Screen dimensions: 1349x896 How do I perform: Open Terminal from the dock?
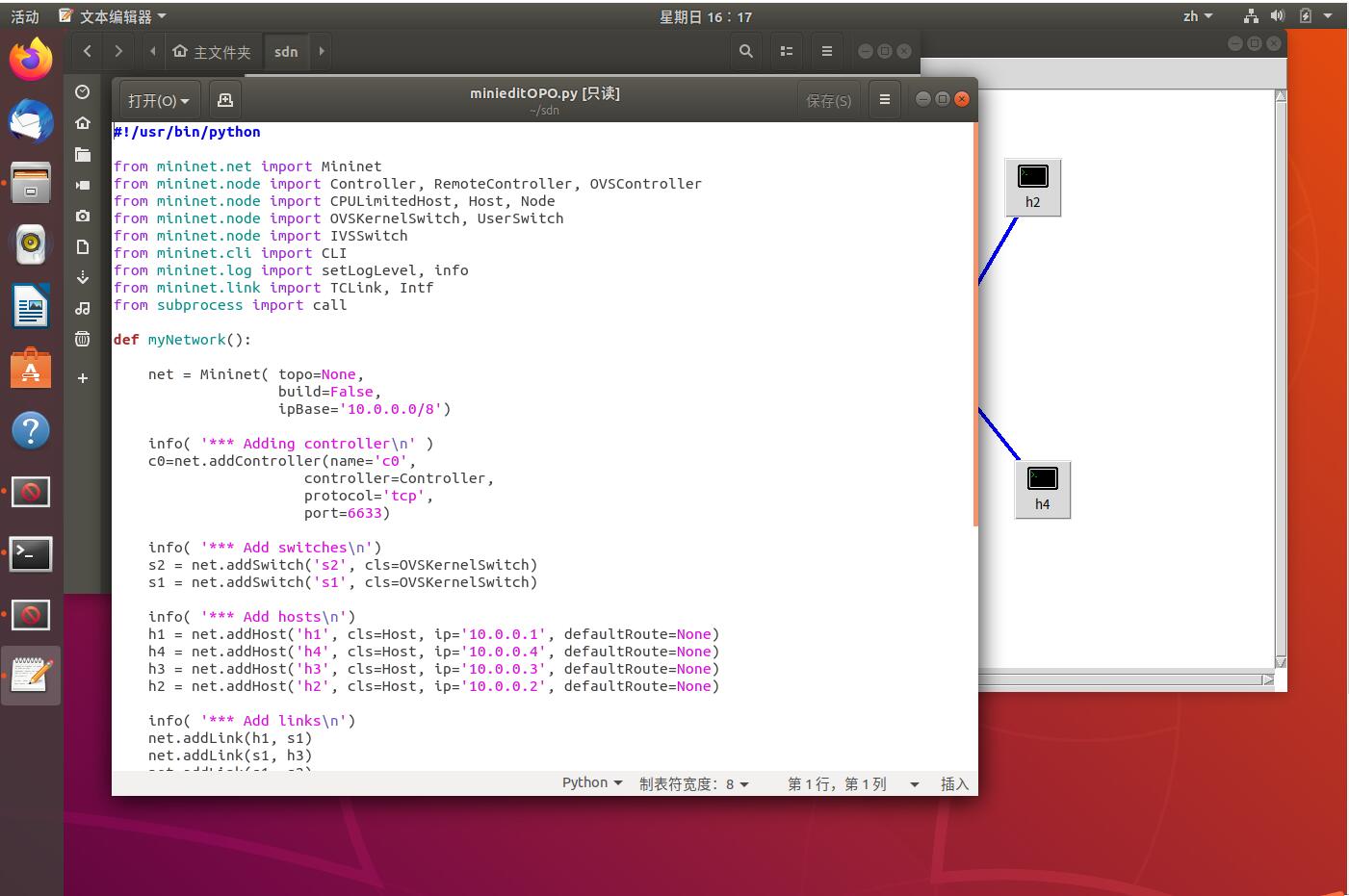pyautogui.click(x=31, y=553)
